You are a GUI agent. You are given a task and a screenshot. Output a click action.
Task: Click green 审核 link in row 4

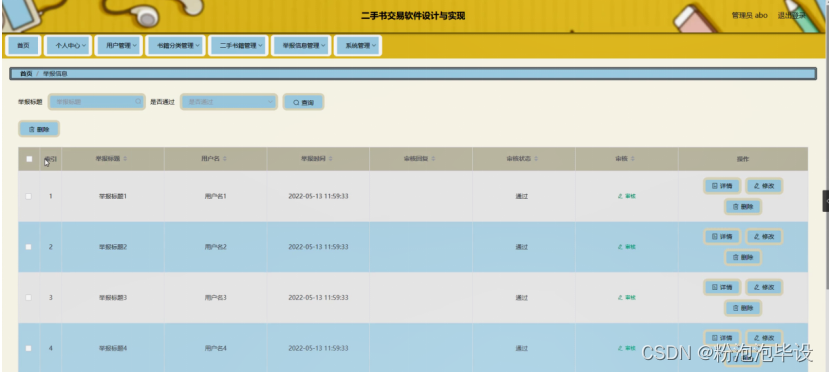[627, 348]
